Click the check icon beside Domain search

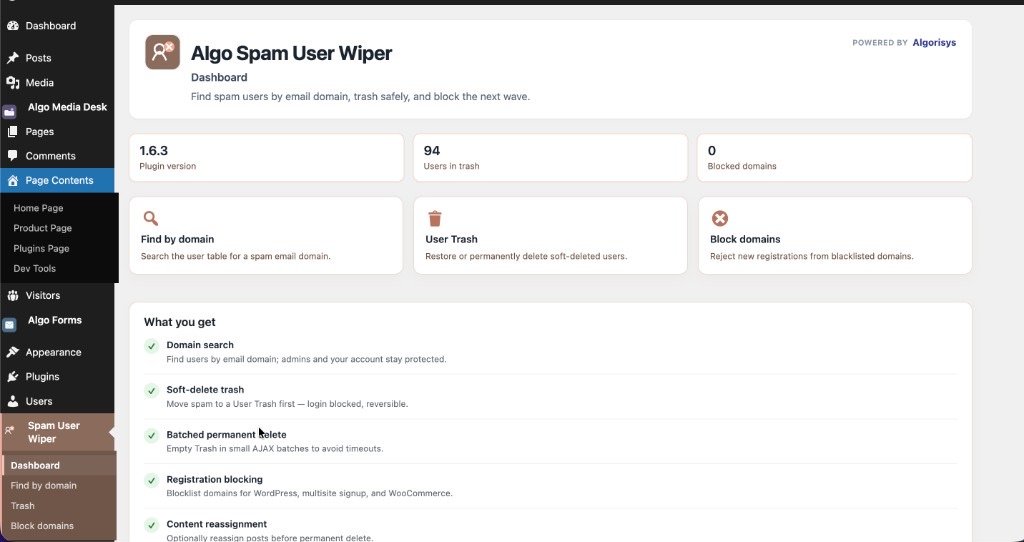pyautogui.click(x=152, y=346)
